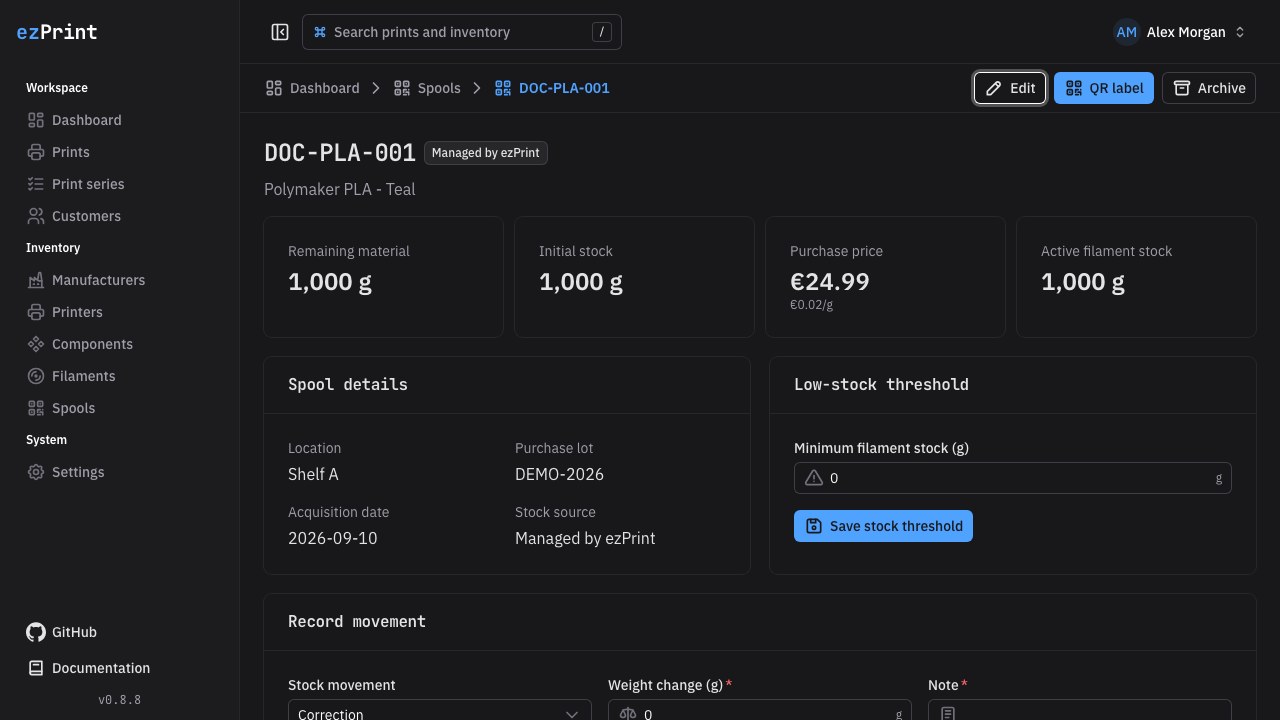
Task: Focus the Minimum filament stock field
Action: pos(1013,478)
